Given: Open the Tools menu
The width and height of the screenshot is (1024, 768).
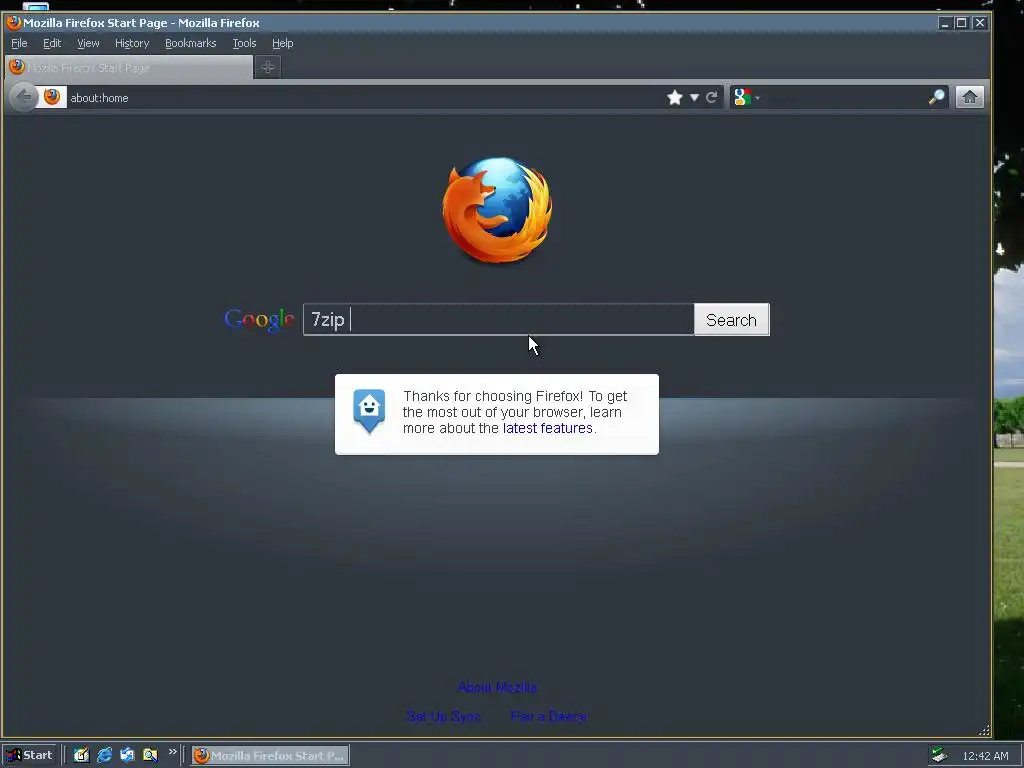Looking at the screenshot, I should tap(244, 43).
